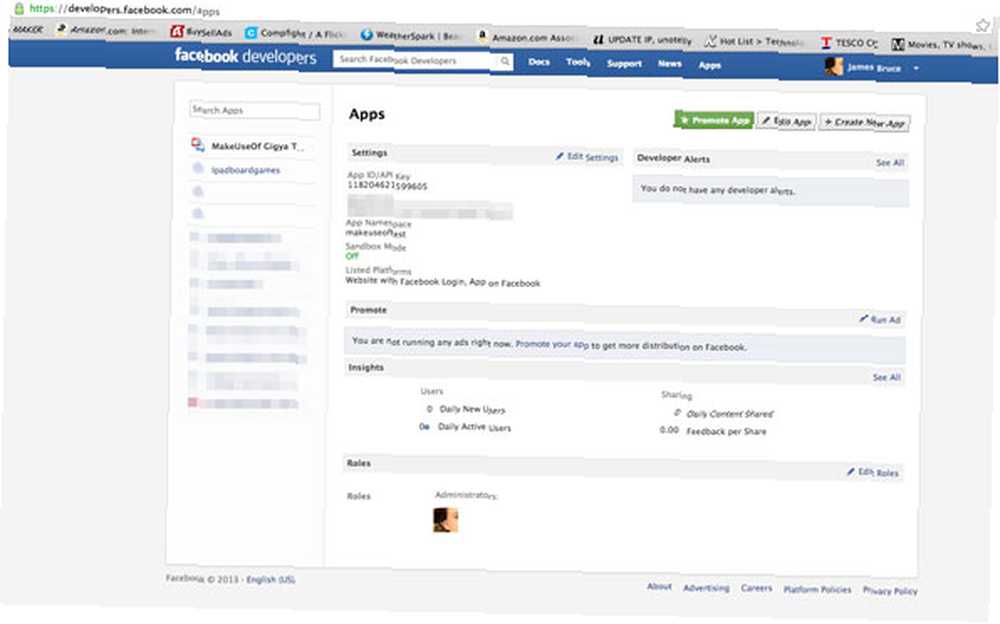Open the Movies, TV shows bookmark
Image resolution: width=1000 pixels, height=624 pixels.
[943, 45]
